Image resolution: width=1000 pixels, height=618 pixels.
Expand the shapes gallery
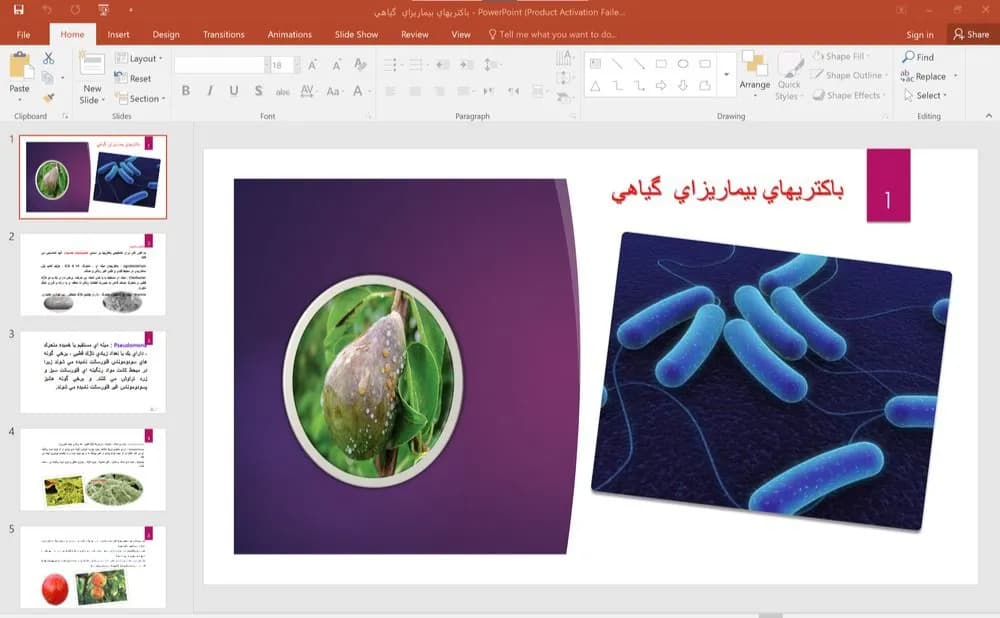(726, 75)
